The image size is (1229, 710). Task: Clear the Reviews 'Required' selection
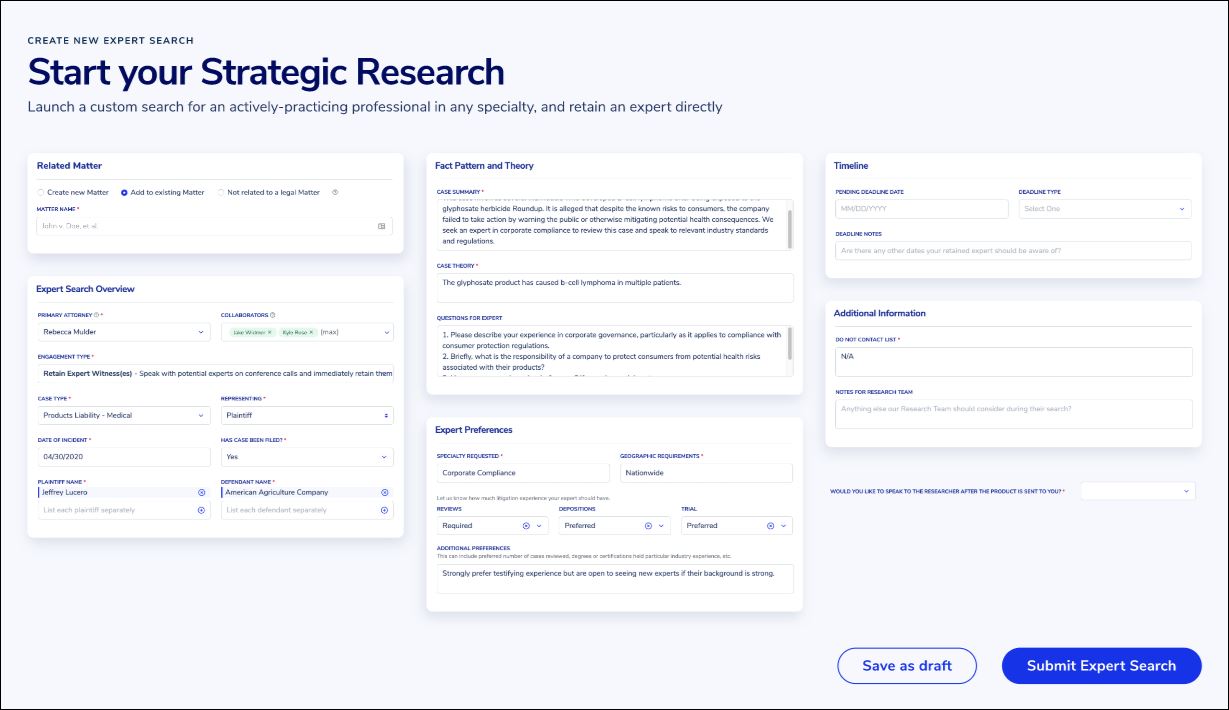pos(526,525)
